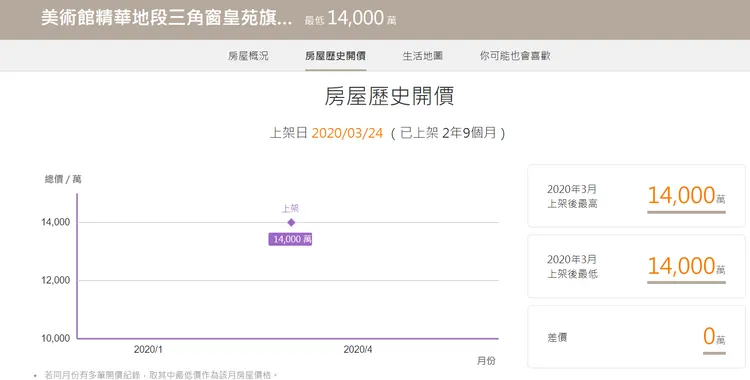Click the purple 14,000 萬 tooltip label
This screenshot has height=380, width=750.
pos(290,239)
